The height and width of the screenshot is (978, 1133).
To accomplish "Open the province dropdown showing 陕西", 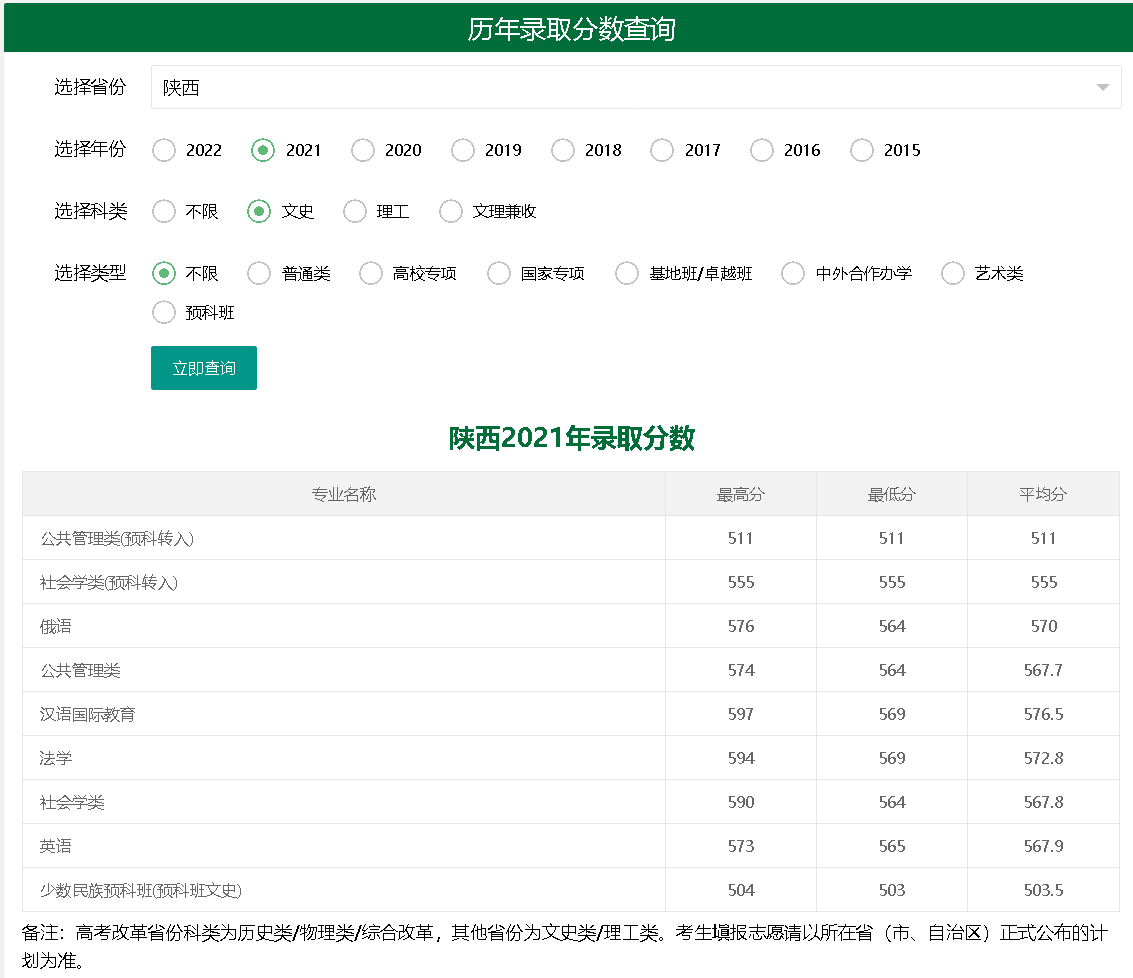I will (636, 87).
